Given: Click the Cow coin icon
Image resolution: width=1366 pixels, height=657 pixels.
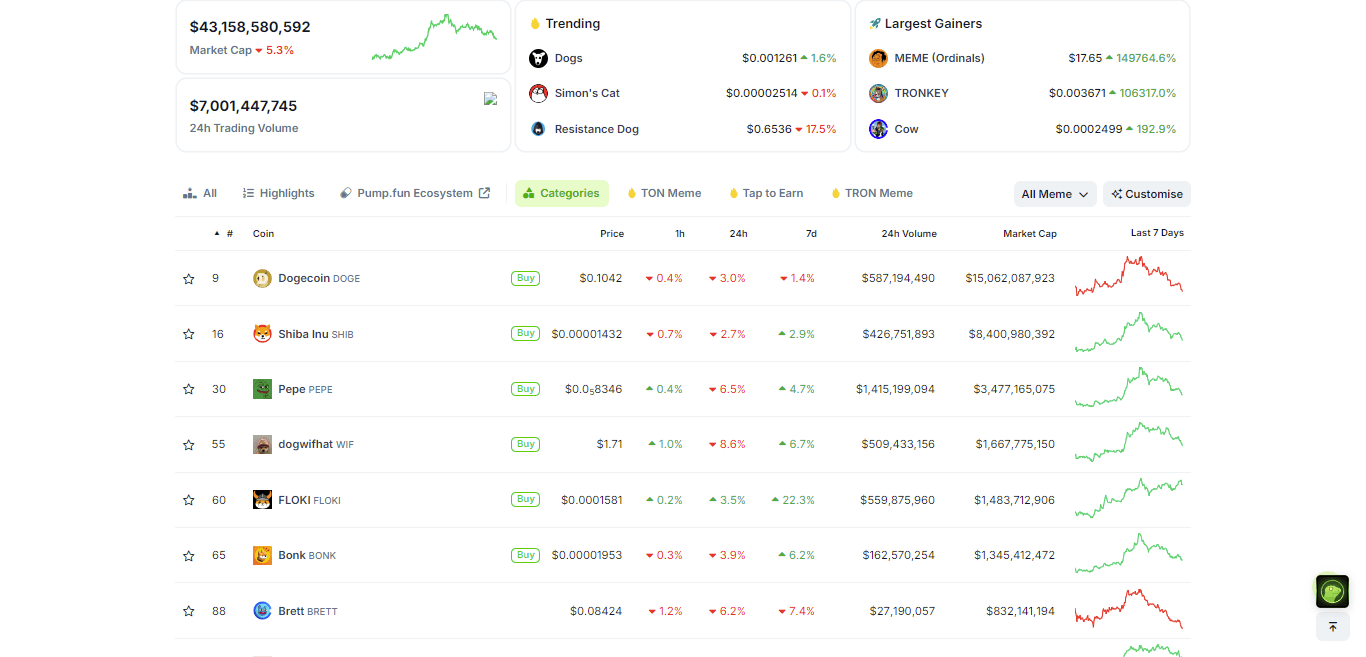Looking at the screenshot, I should pyautogui.click(x=879, y=129).
